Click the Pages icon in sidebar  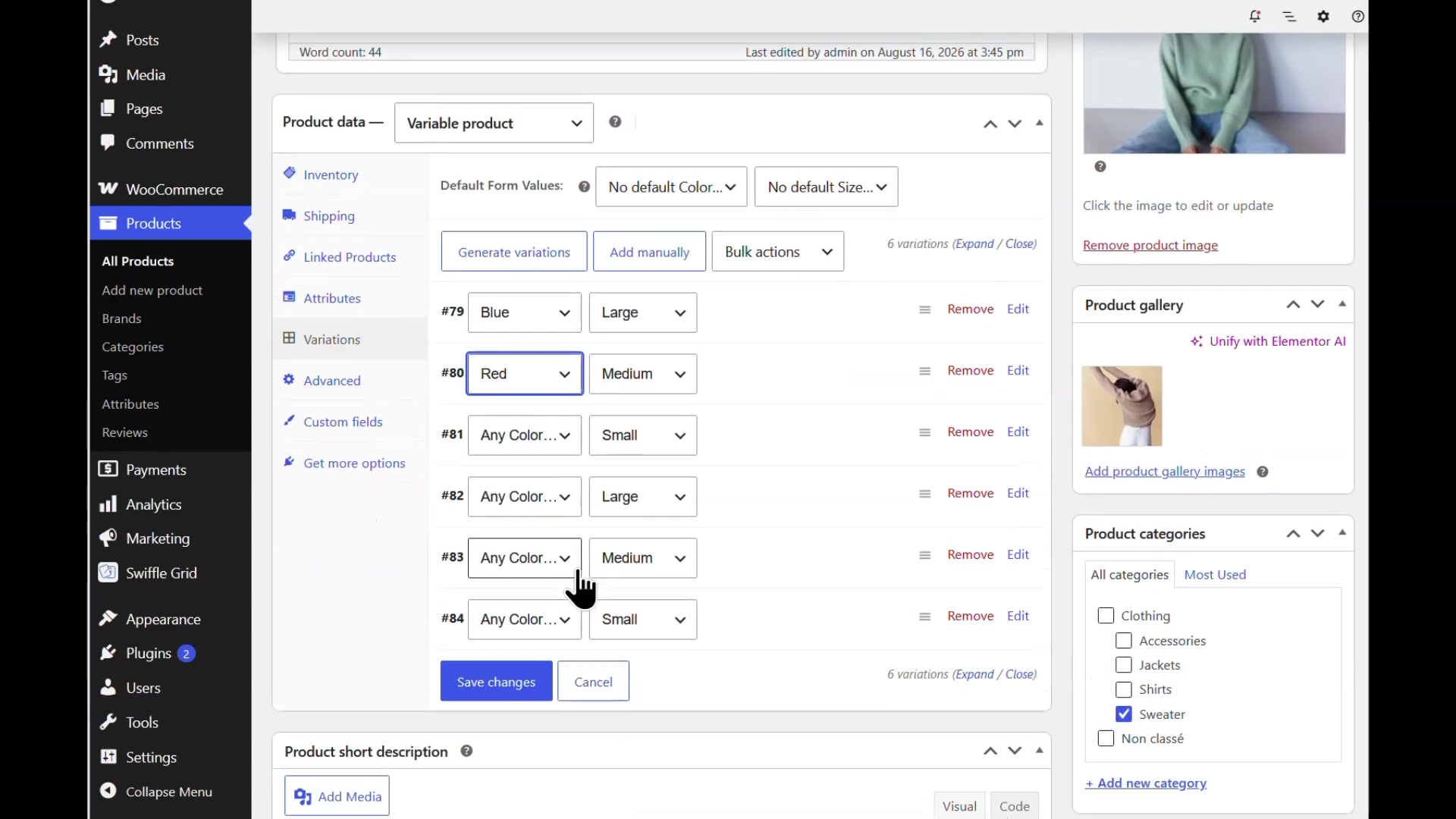click(x=108, y=108)
